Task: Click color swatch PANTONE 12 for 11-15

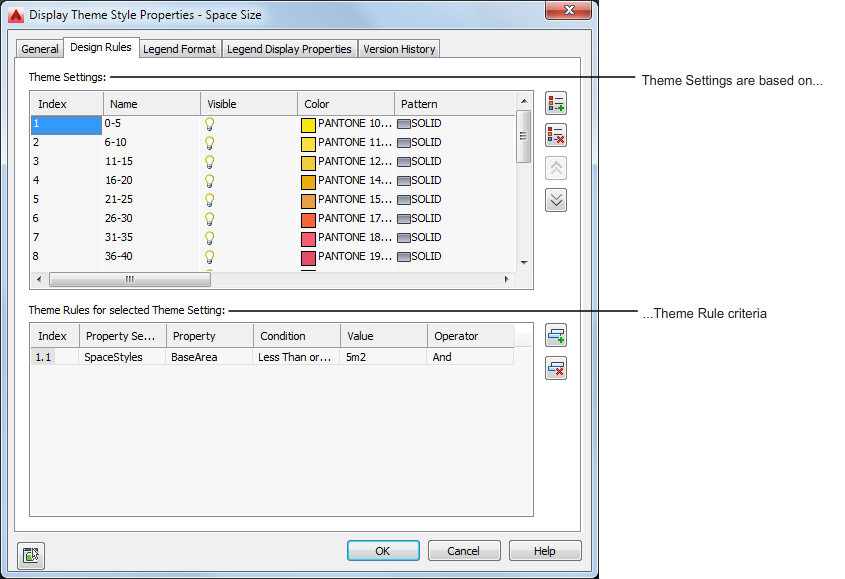Action: pyautogui.click(x=308, y=163)
